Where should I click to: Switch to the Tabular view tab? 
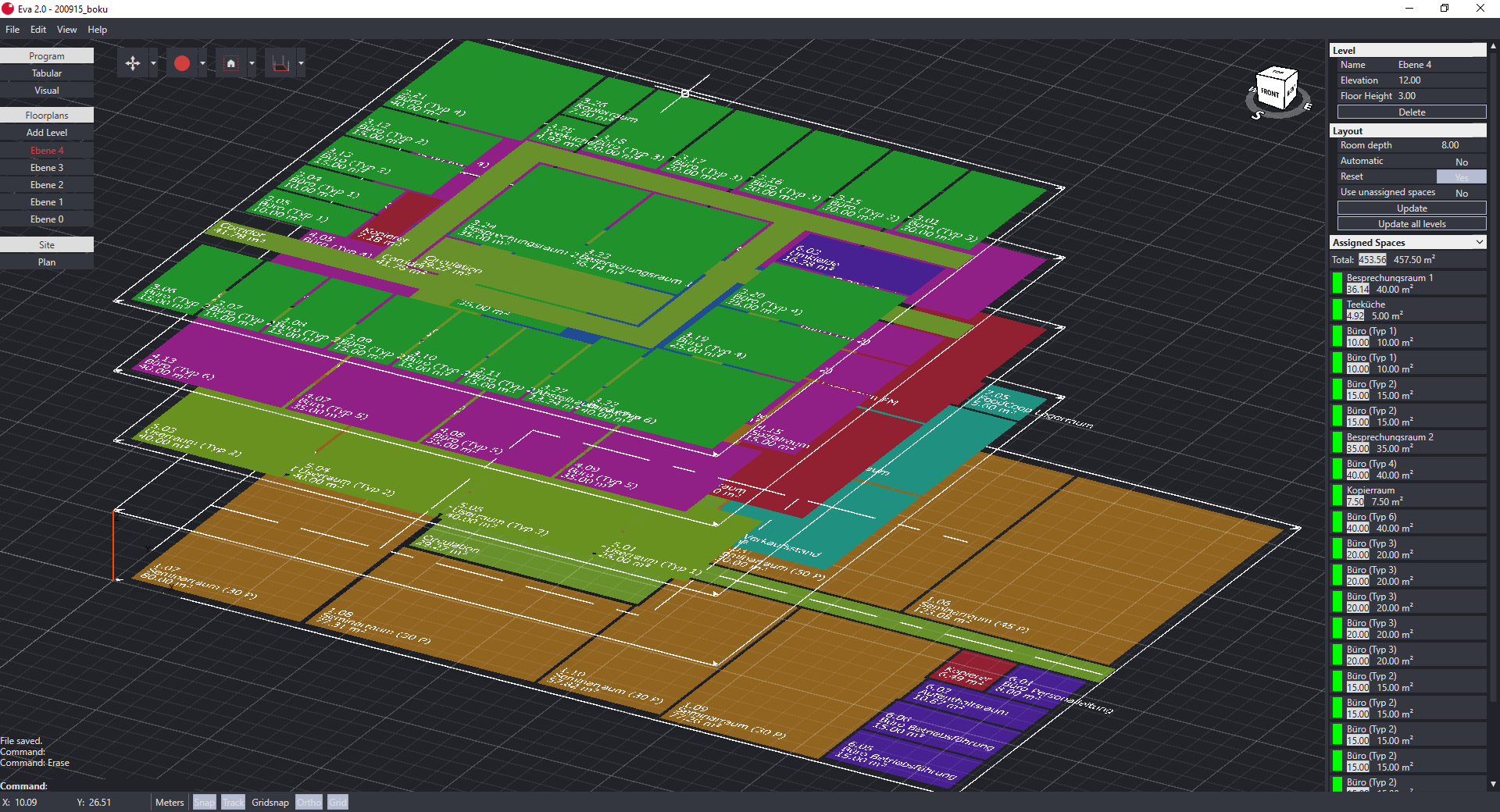47,73
